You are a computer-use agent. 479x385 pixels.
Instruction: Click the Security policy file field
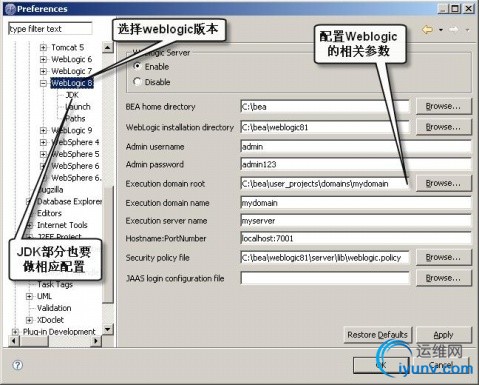[325, 258]
